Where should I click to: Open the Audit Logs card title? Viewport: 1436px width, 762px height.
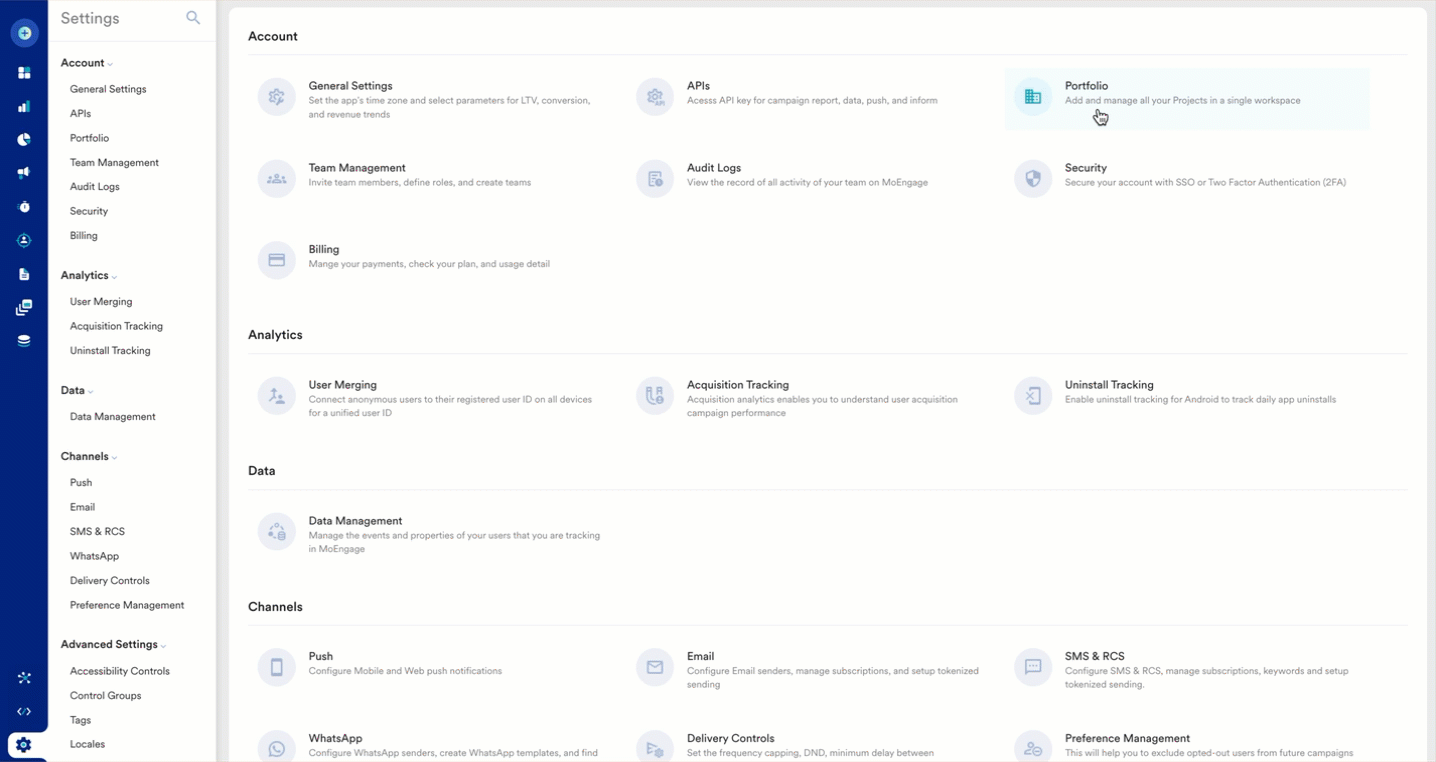click(x=714, y=168)
